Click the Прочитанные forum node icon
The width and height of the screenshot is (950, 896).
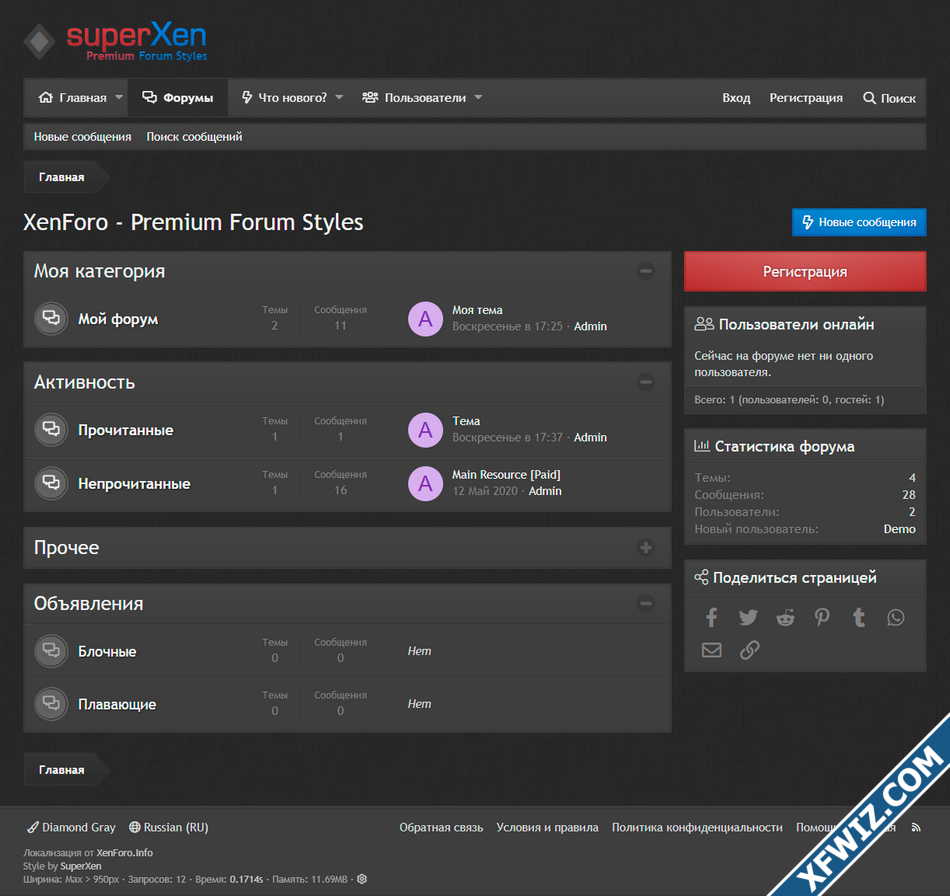click(x=51, y=430)
